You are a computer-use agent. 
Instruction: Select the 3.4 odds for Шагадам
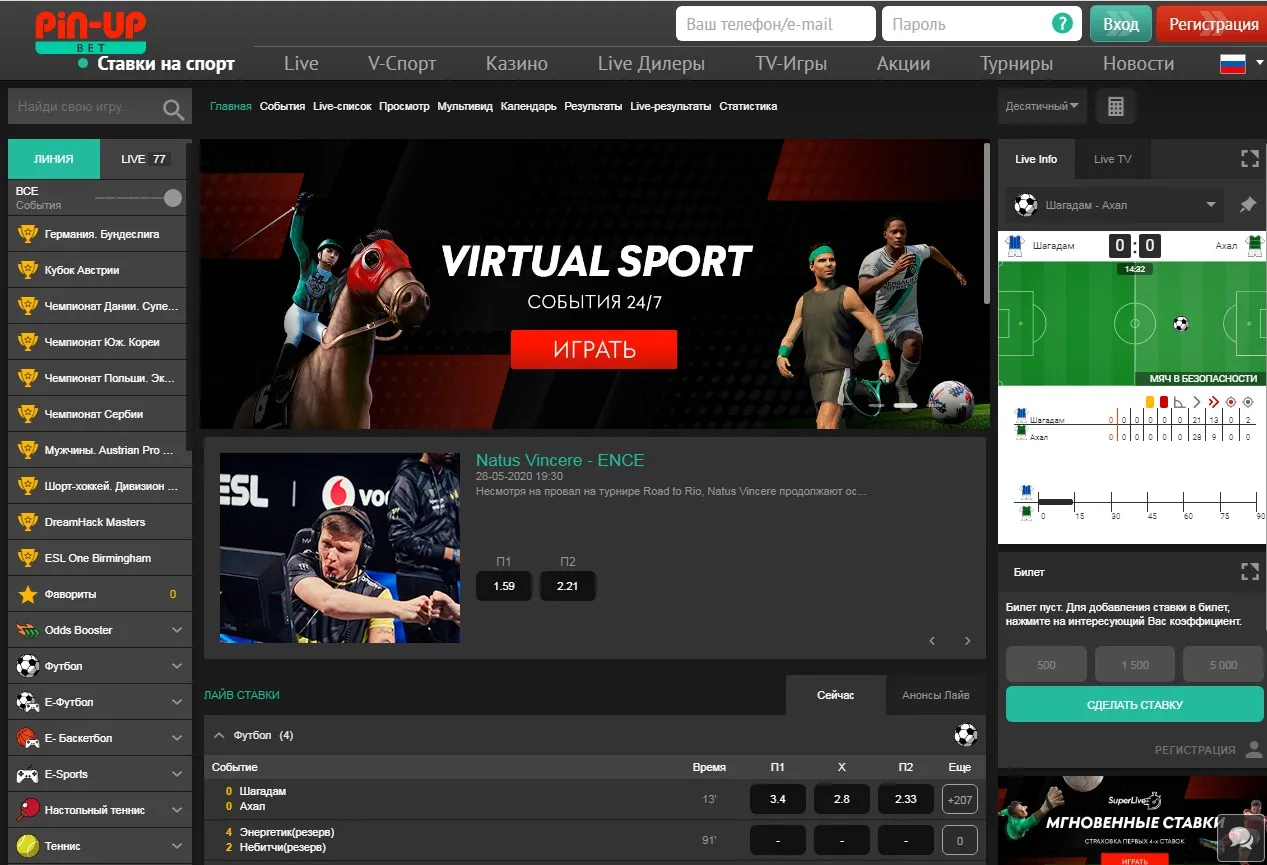[x=778, y=799]
